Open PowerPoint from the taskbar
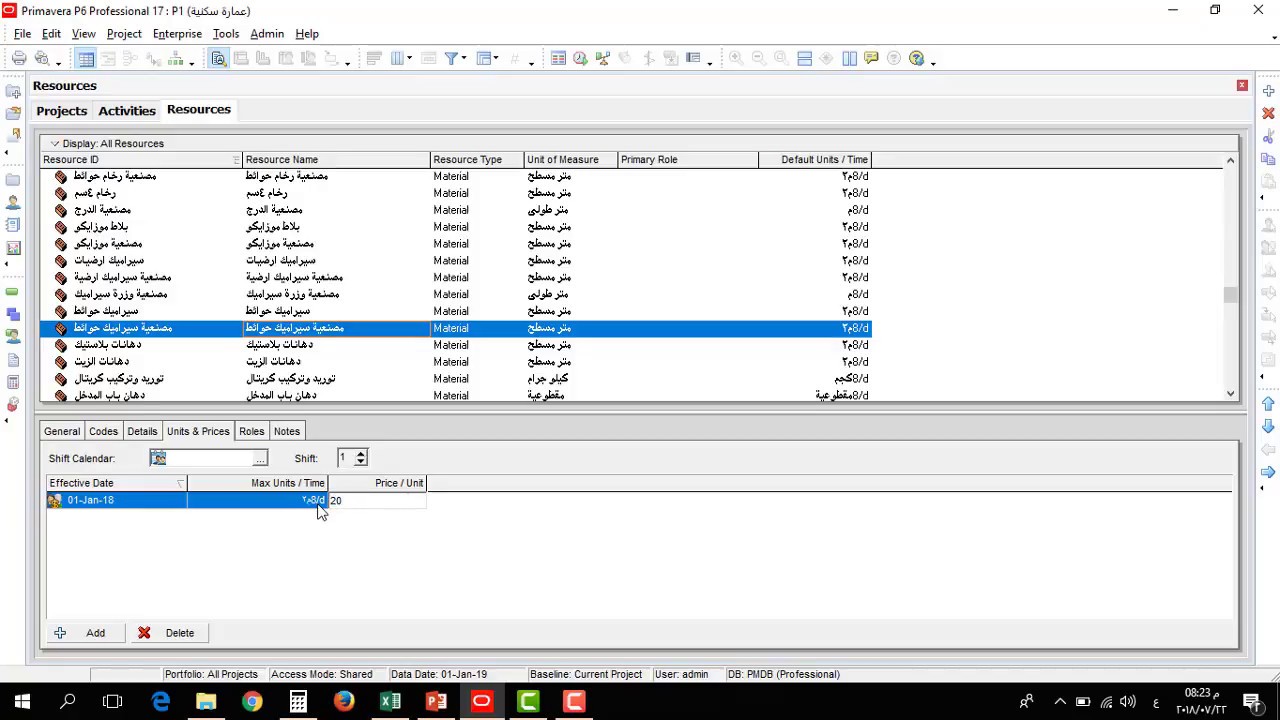 (436, 702)
